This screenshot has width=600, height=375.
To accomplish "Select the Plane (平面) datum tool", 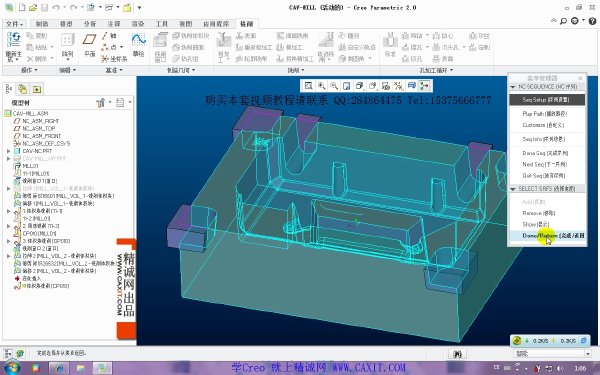I will pyautogui.click(x=90, y=39).
